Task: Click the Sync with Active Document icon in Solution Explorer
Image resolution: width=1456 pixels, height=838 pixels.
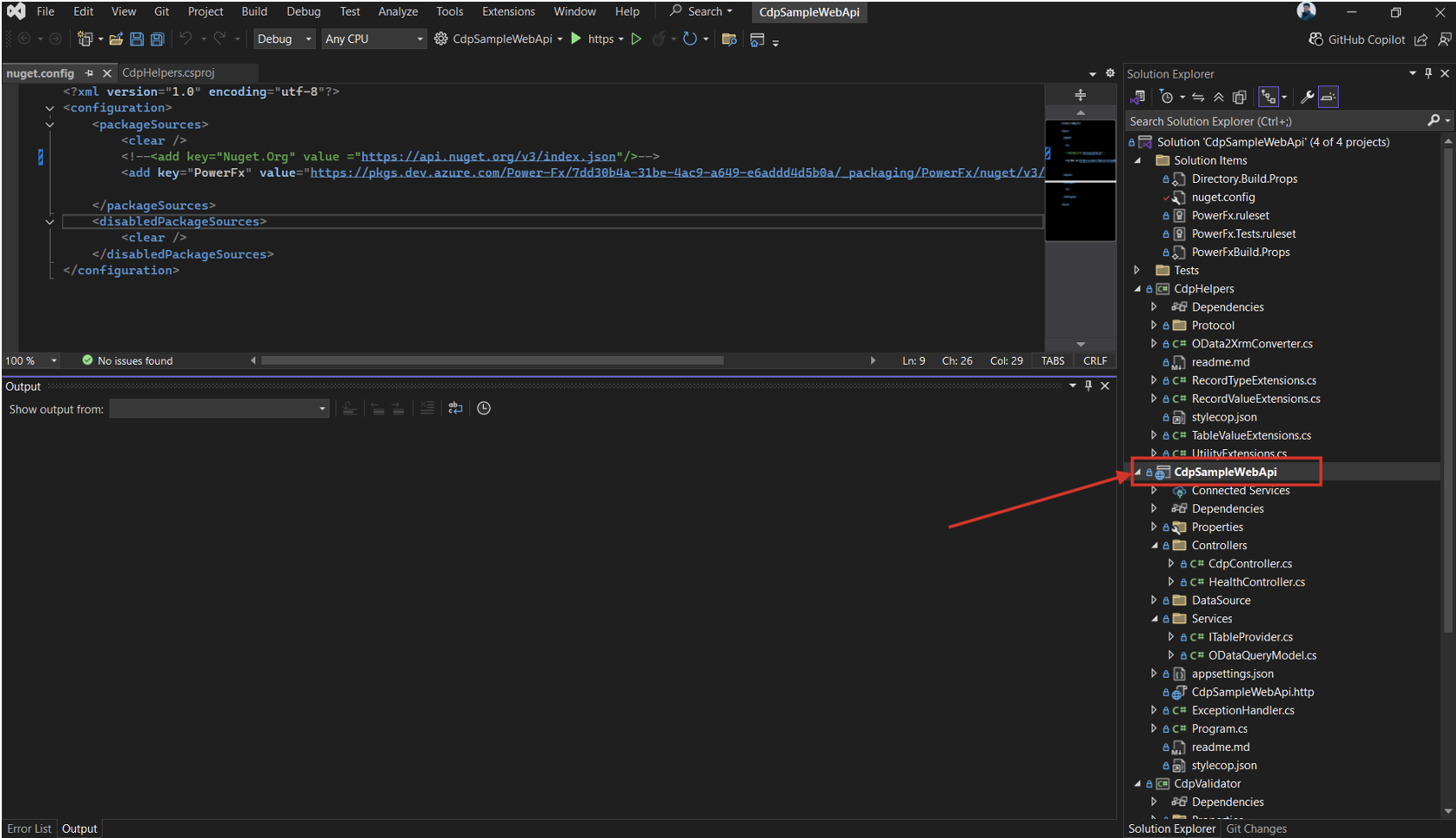Action: 1198,97
